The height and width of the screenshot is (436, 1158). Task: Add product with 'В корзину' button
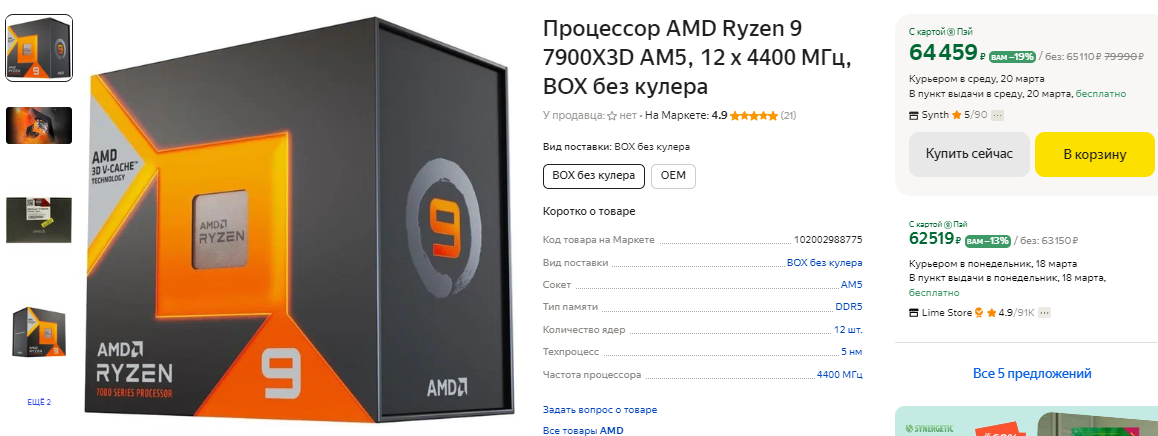pyautogui.click(x=1094, y=154)
